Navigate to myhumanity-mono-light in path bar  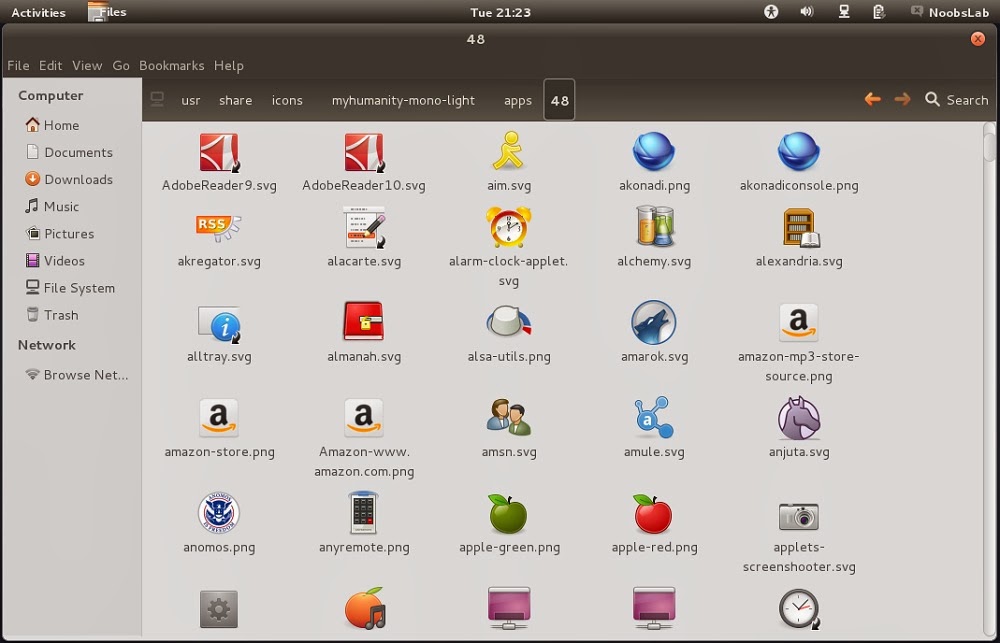[x=403, y=100]
